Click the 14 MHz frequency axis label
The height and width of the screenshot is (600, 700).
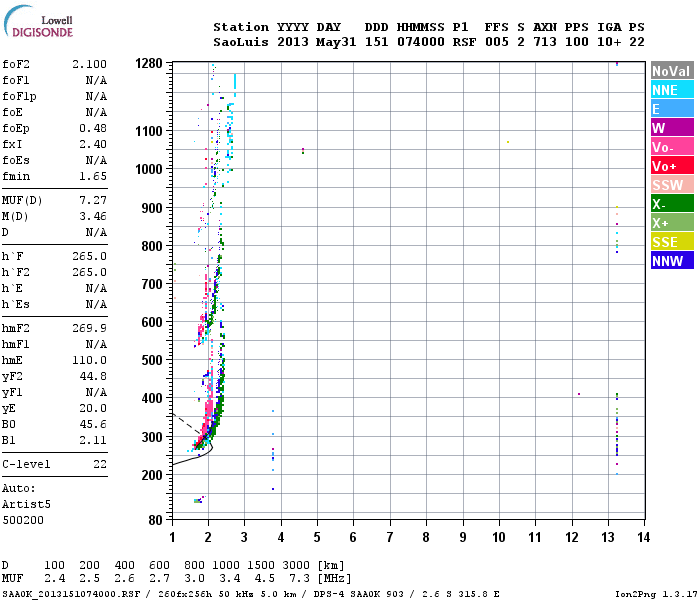(643, 537)
